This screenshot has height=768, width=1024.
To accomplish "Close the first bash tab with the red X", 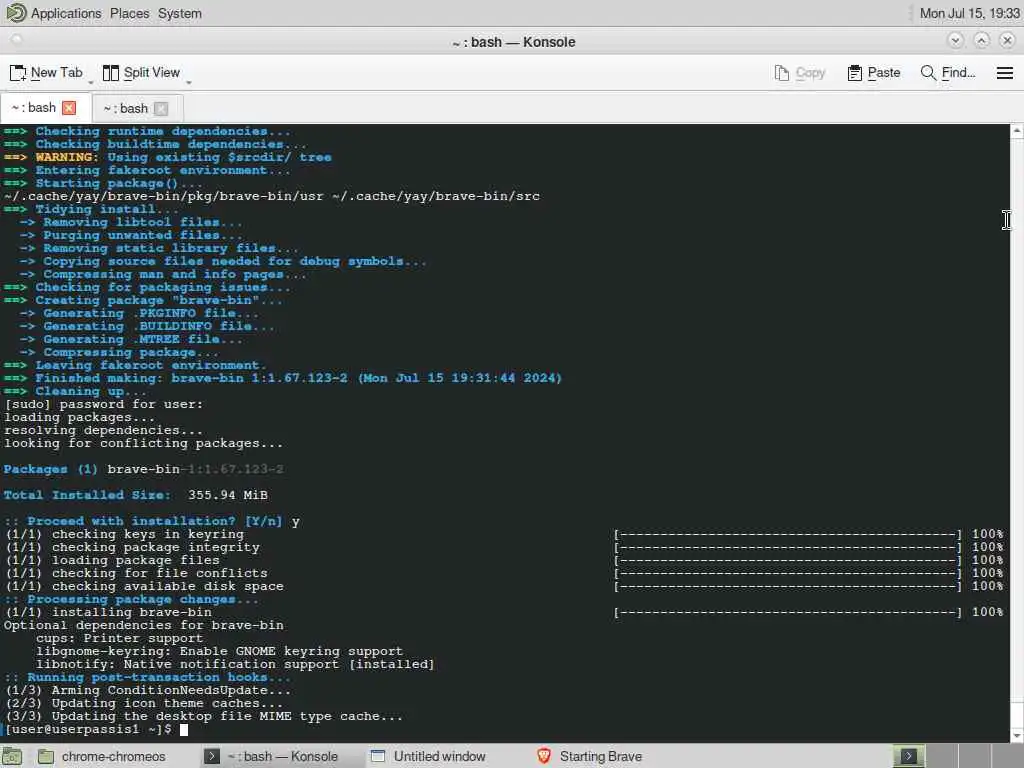I will coord(69,108).
